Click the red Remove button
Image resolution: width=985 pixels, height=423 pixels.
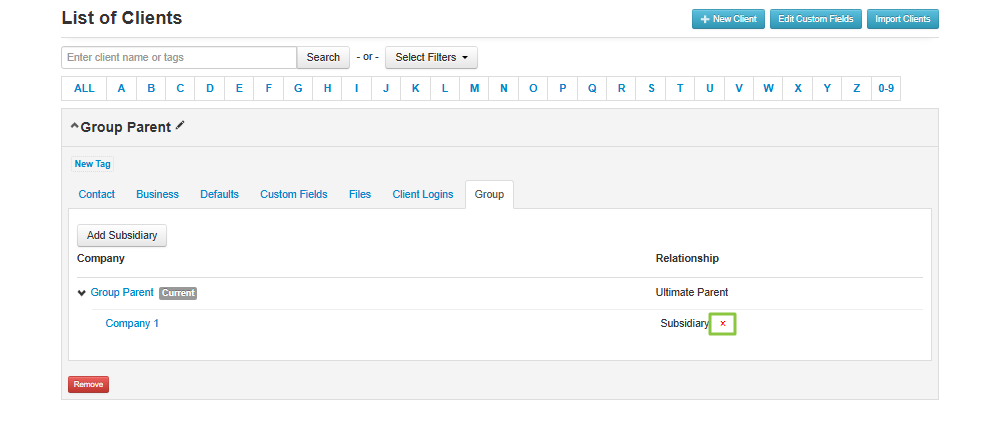point(88,384)
